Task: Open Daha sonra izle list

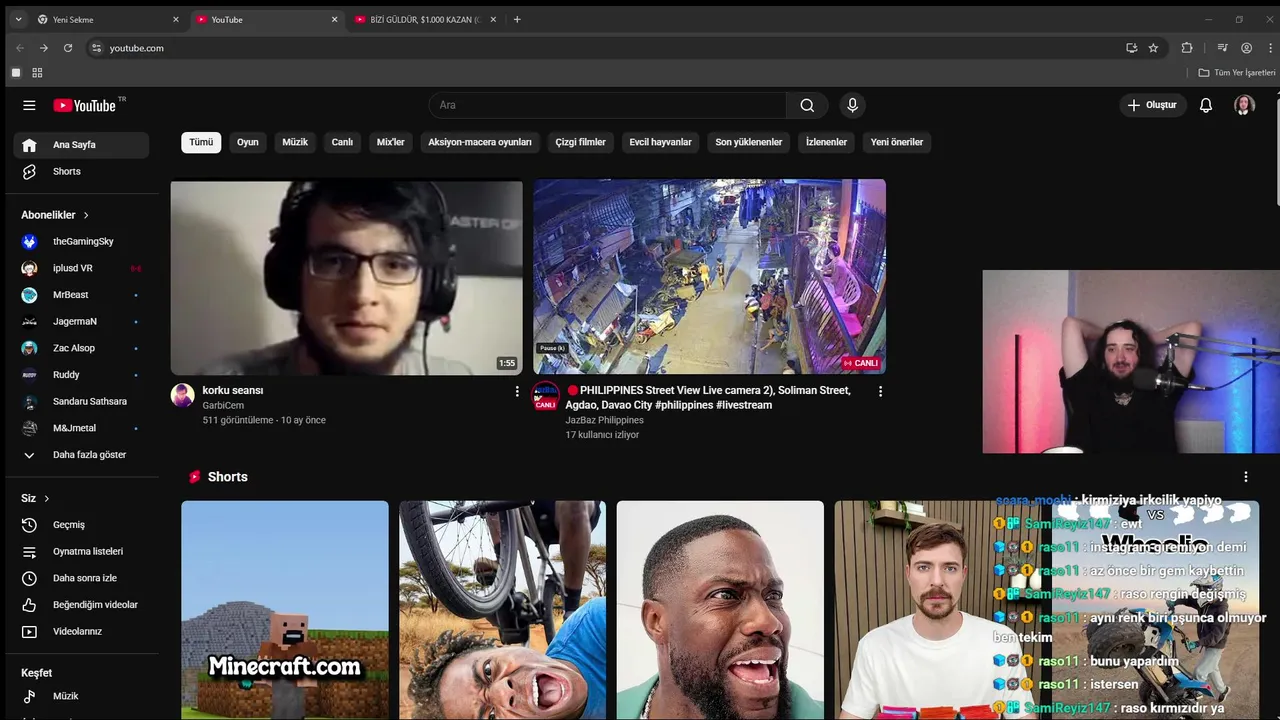Action: tap(81, 578)
